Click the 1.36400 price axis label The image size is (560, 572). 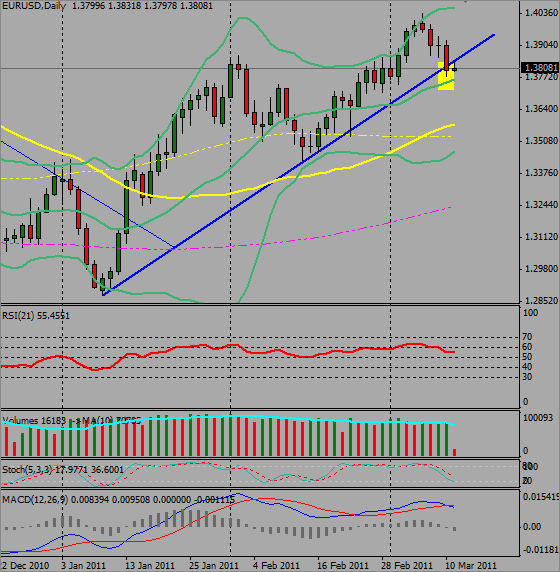pyautogui.click(x=541, y=109)
